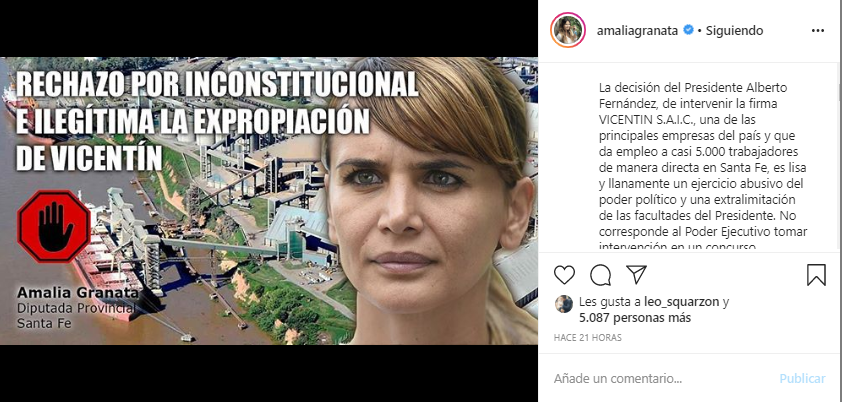Share post with paper plane icon
This screenshot has height=402, width=842.
click(636, 274)
